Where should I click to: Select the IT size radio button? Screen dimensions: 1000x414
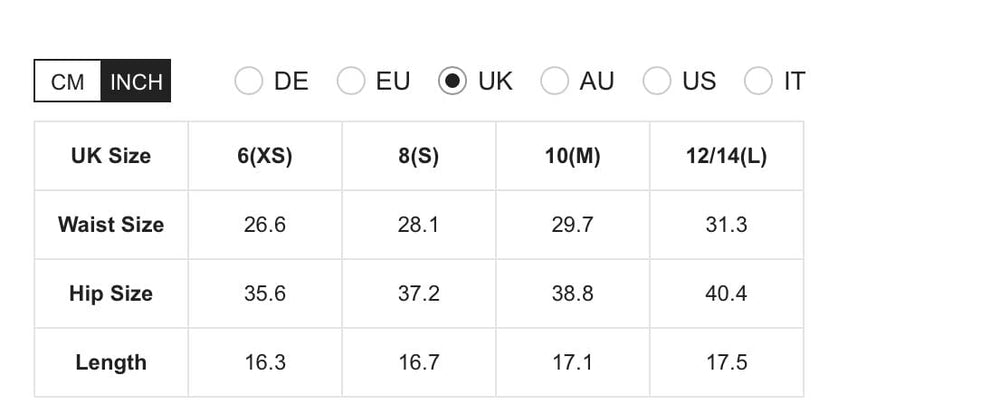[x=759, y=81]
